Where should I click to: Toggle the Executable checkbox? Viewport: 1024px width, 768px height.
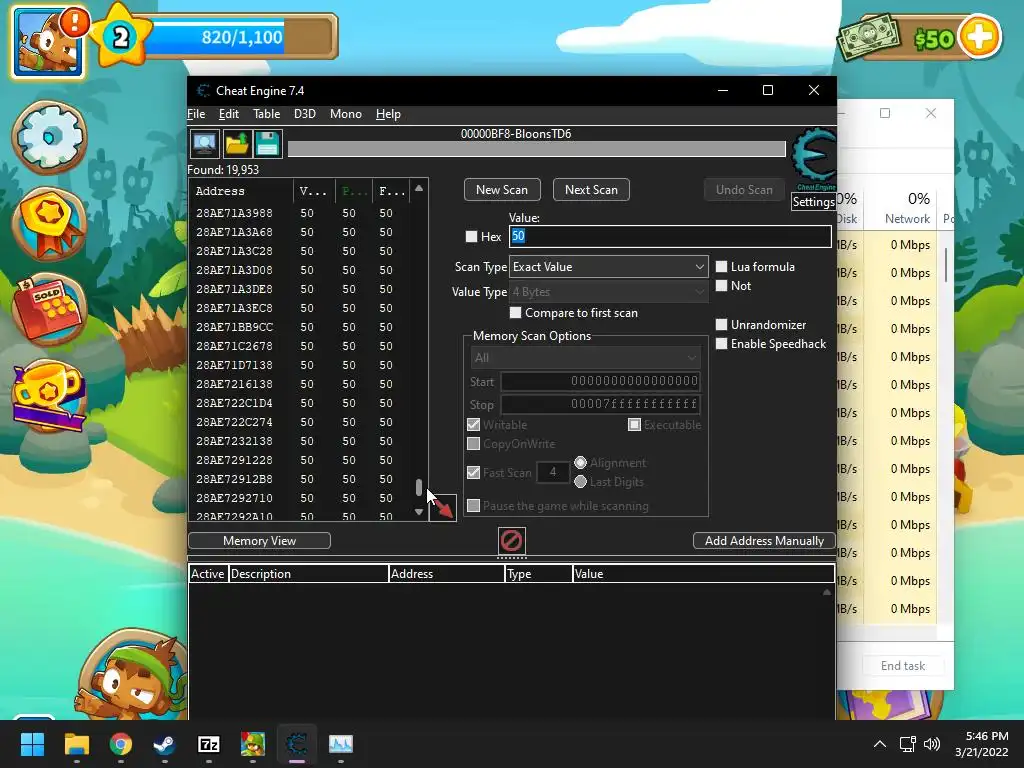(634, 424)
